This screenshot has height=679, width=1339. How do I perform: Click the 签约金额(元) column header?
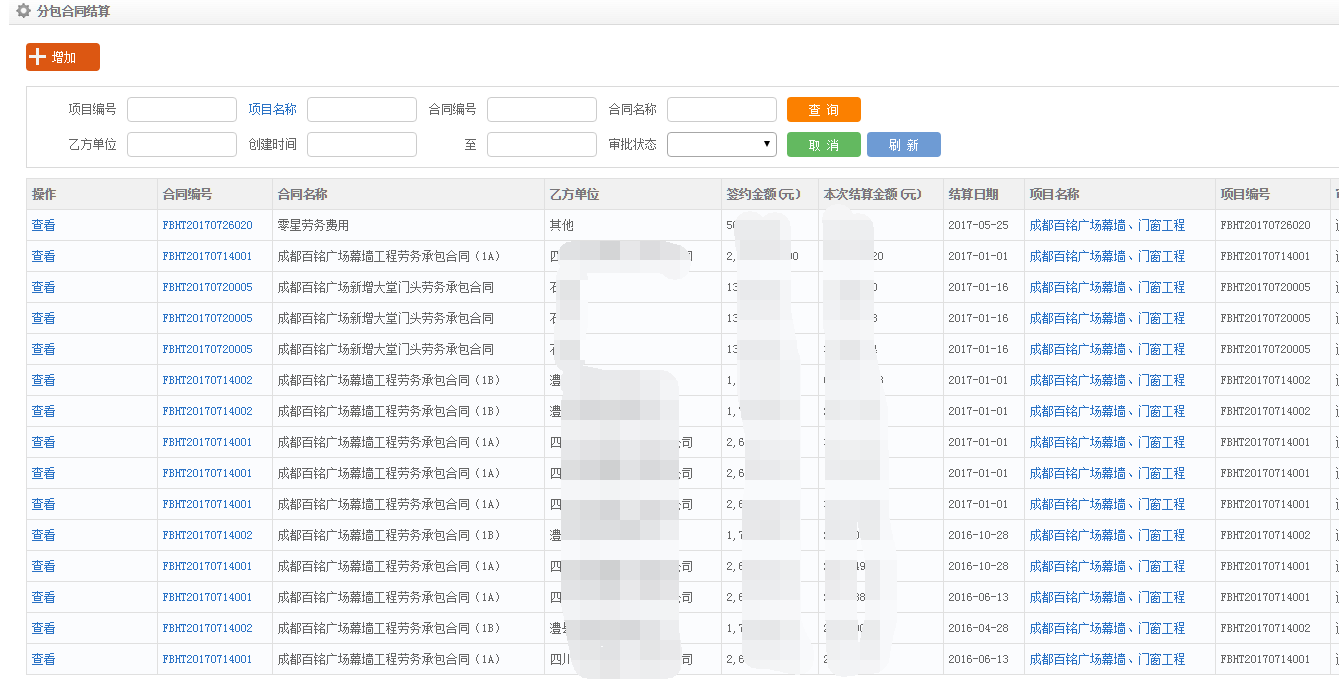tap(763, 194)
